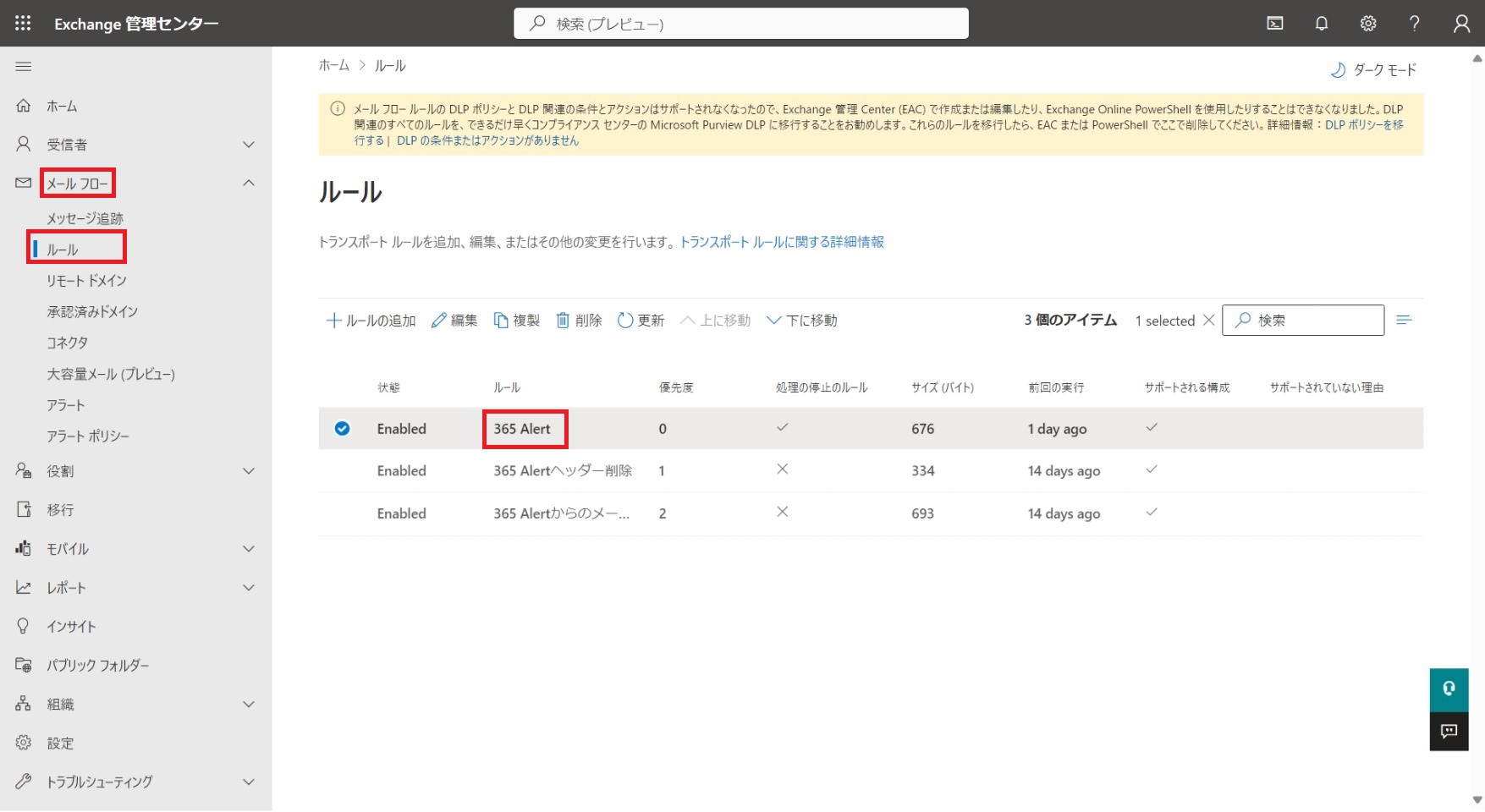Open the account profile icon
Image resolution: width=1485 pixels, height=812 pixels.
[x=1461, y=24]
